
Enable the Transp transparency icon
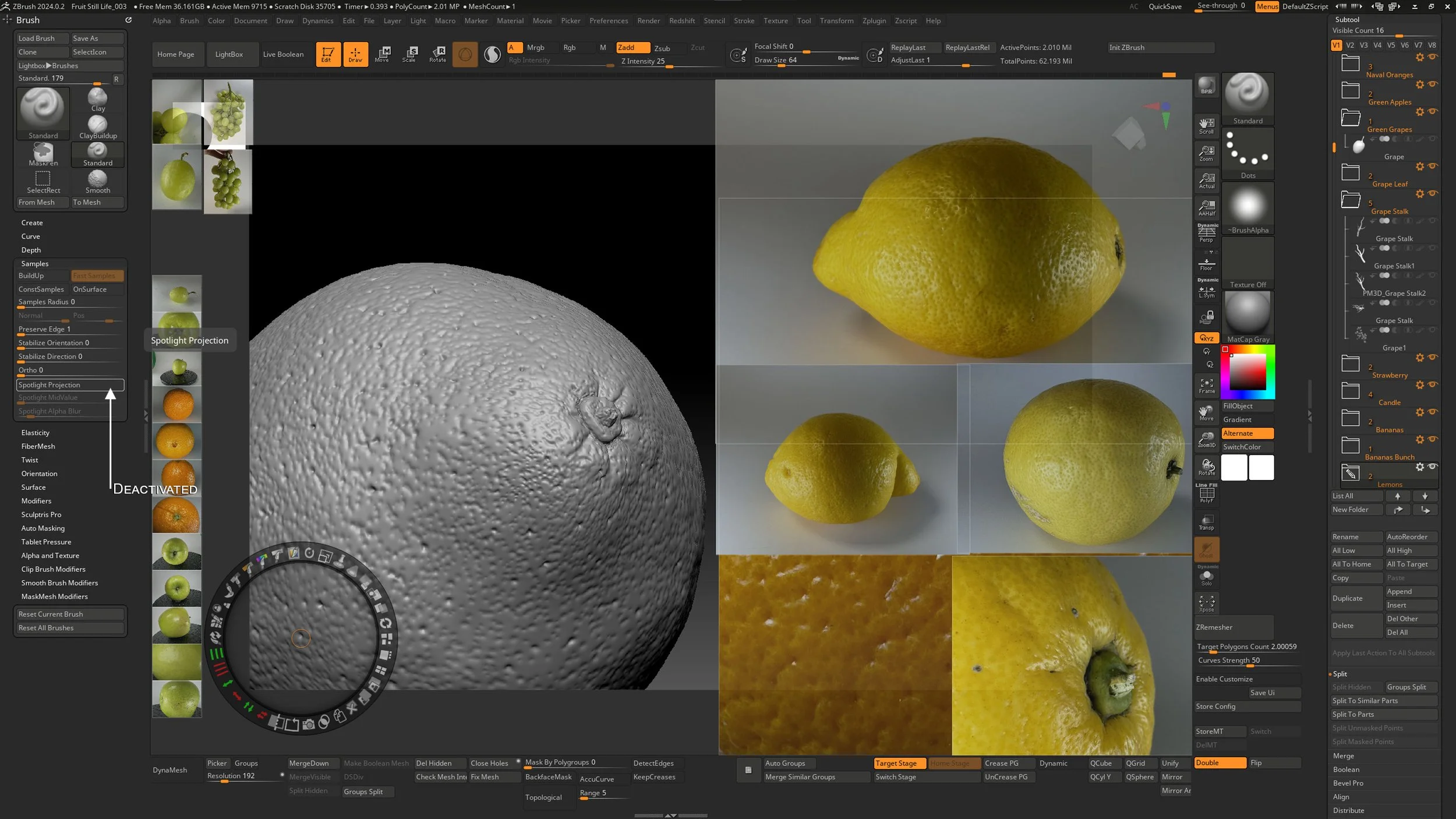1206,522
